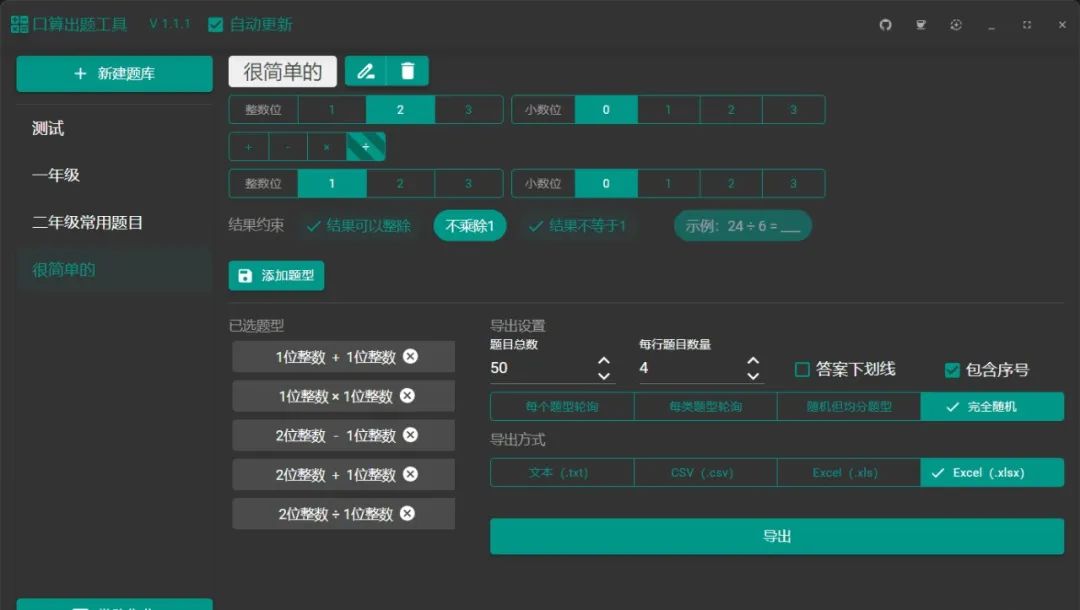Click the theme toggle icon in title bar
The image size is (1080, 610).
(955, 25)
